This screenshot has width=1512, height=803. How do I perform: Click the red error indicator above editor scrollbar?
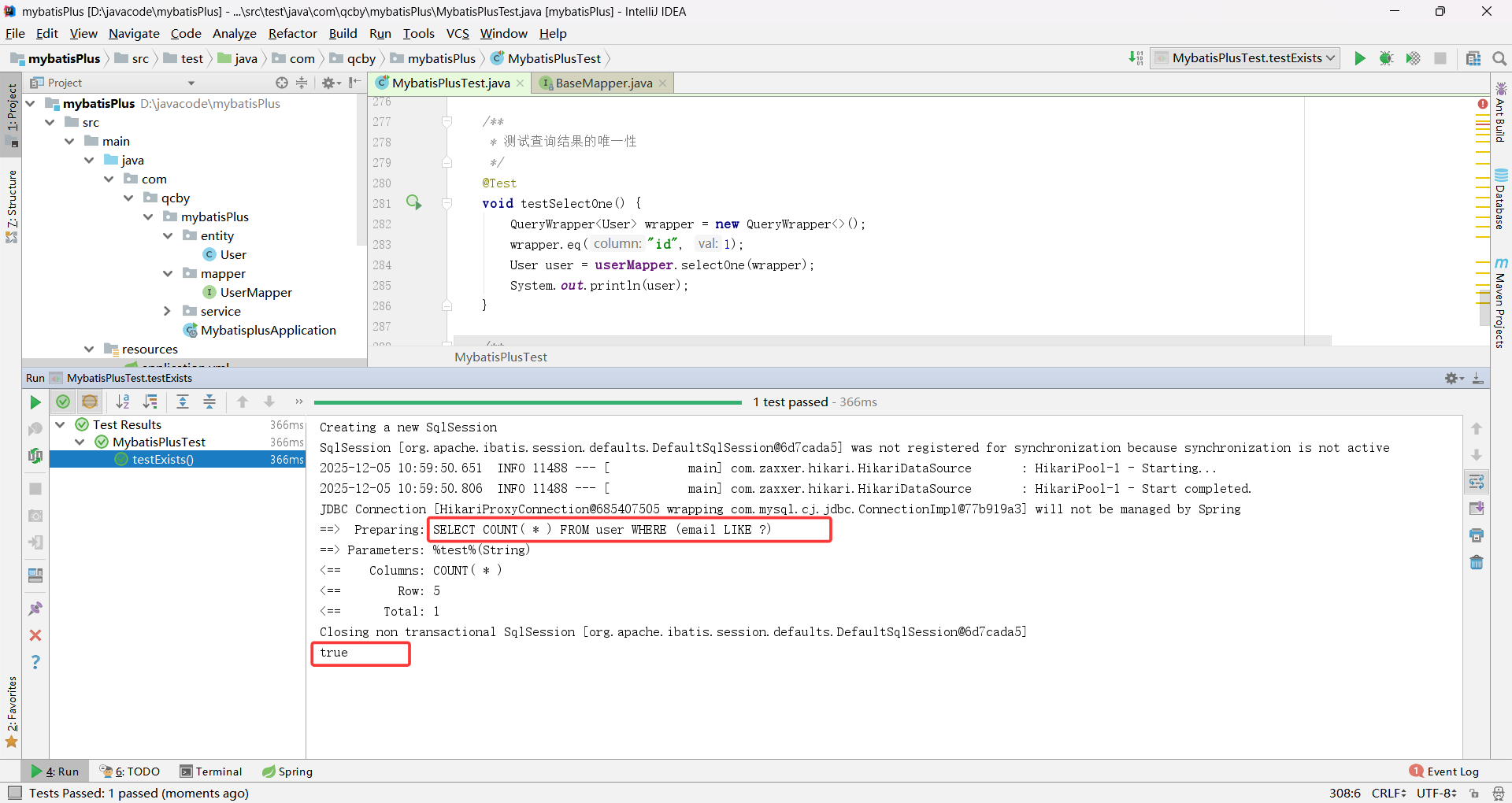tap(1483, 104)
